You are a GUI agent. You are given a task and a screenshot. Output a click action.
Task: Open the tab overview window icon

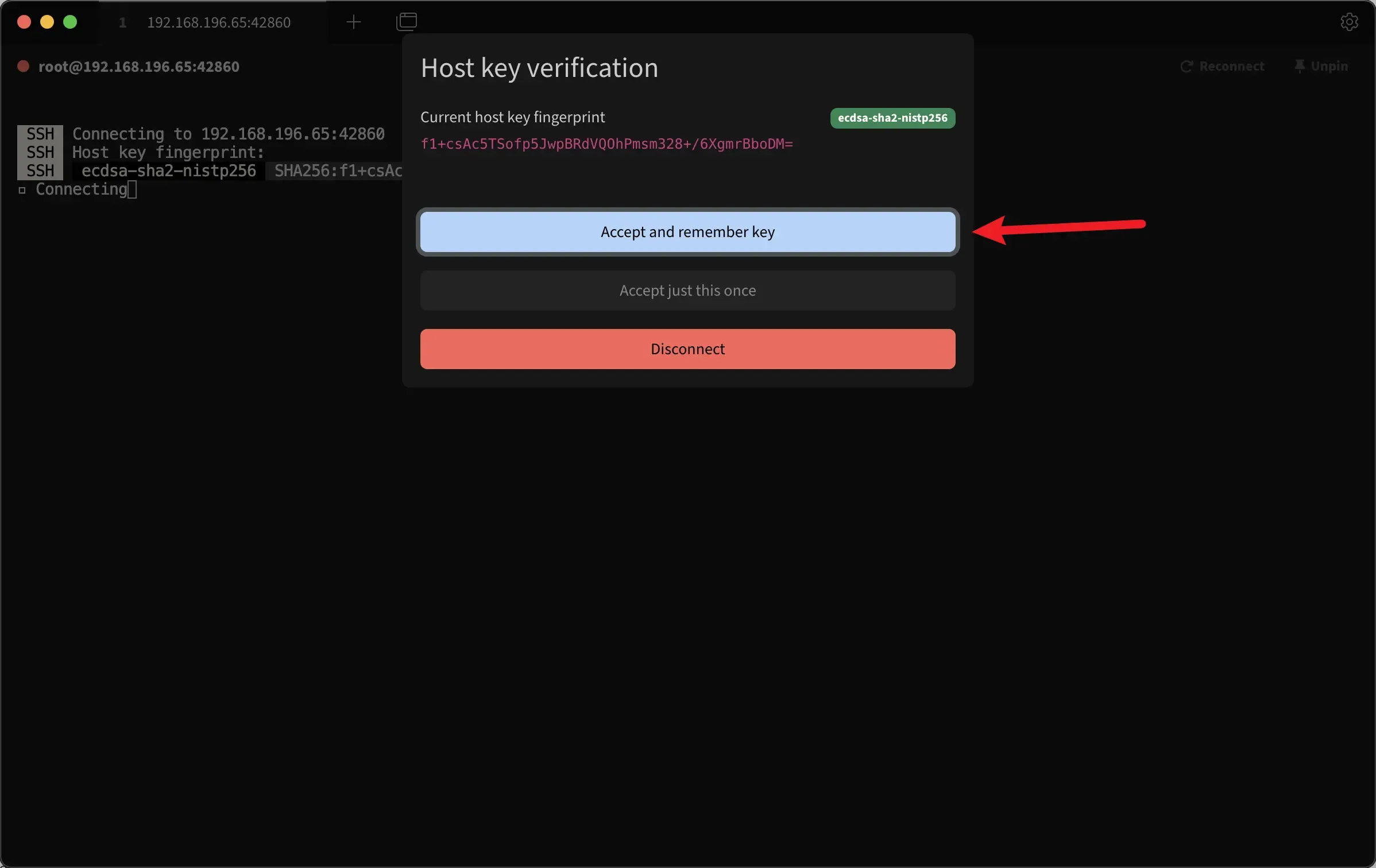[x=407, y=22]
